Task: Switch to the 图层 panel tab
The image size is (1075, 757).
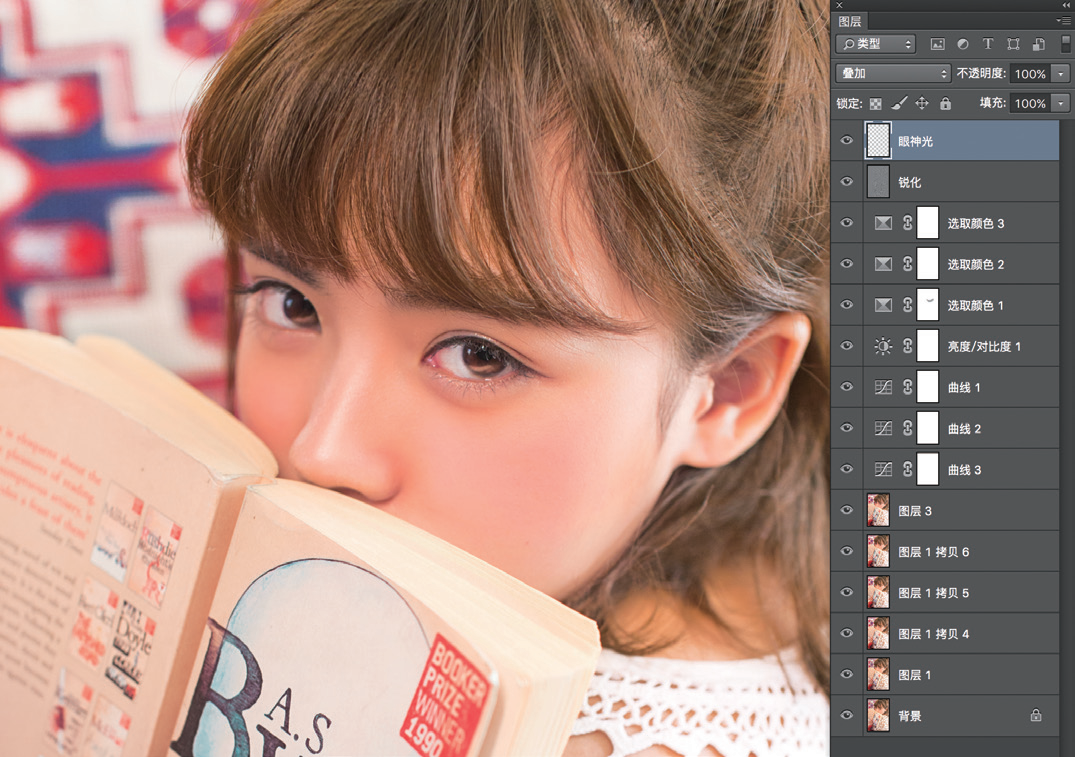Action: pos(850,21)
